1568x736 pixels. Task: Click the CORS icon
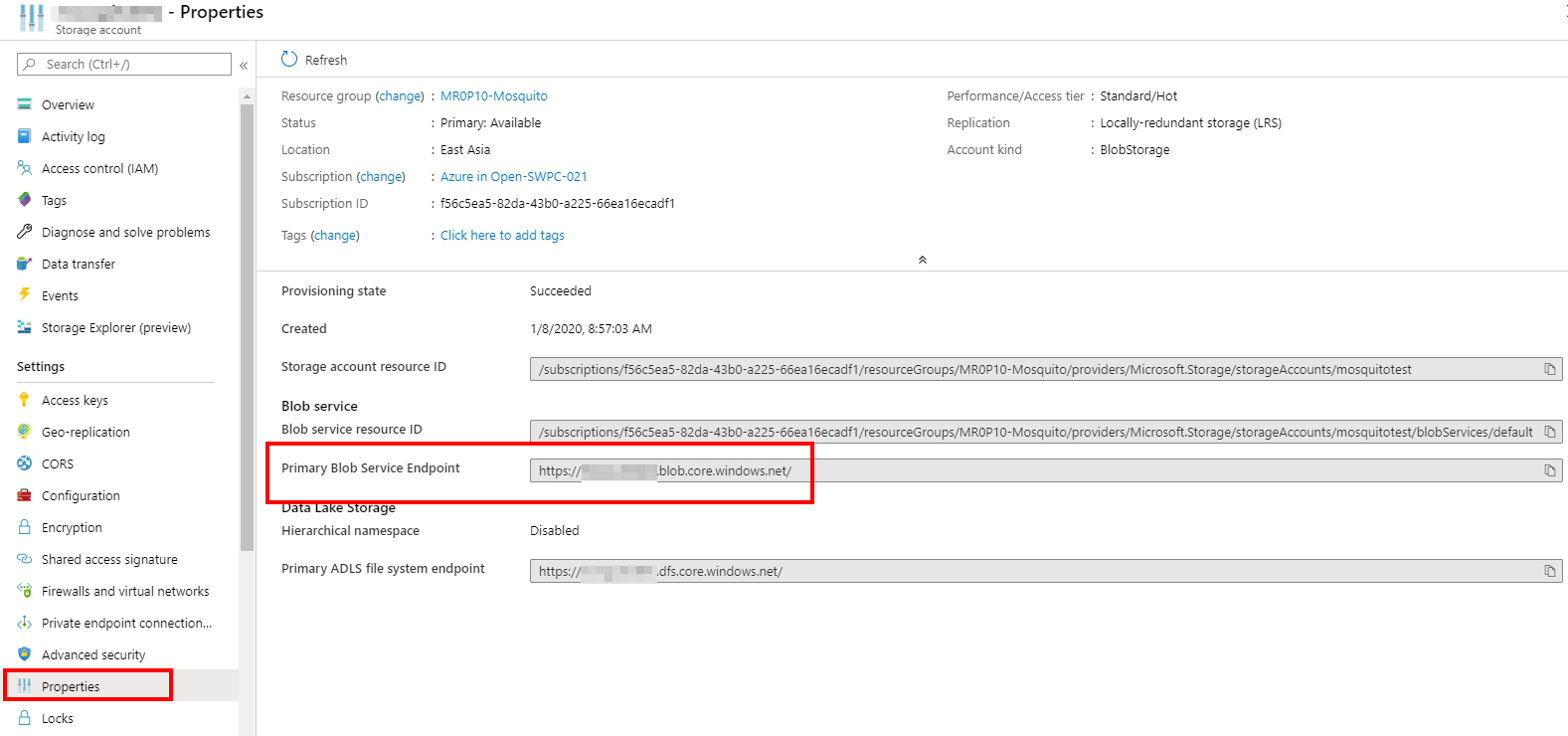[x=24, y=463]
